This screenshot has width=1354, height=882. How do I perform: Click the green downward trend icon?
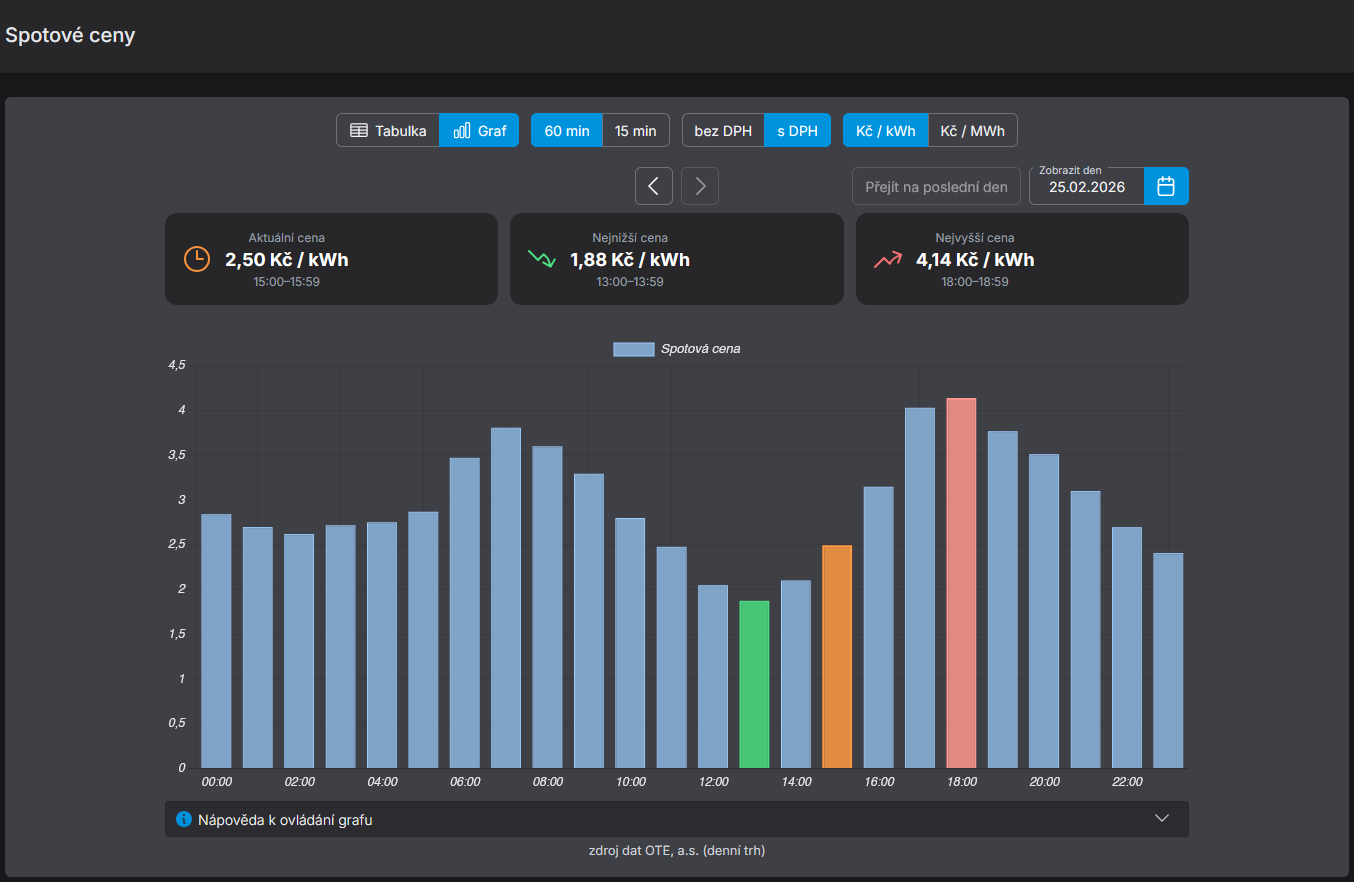(x=541, y=259)
